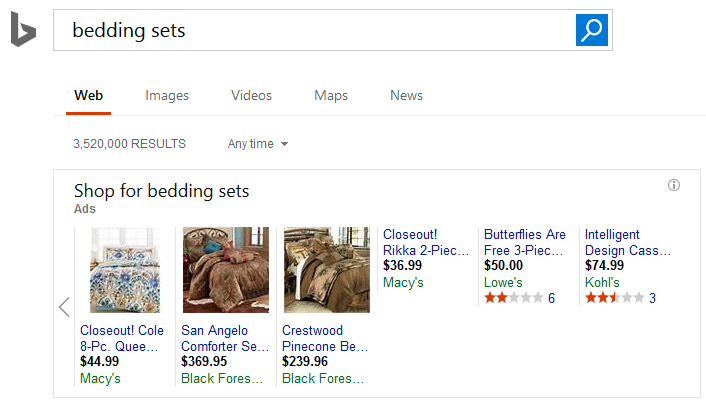Click the Kohl's star rating
The height and width of the screenshot is (403, 706).
coord(614,298)
